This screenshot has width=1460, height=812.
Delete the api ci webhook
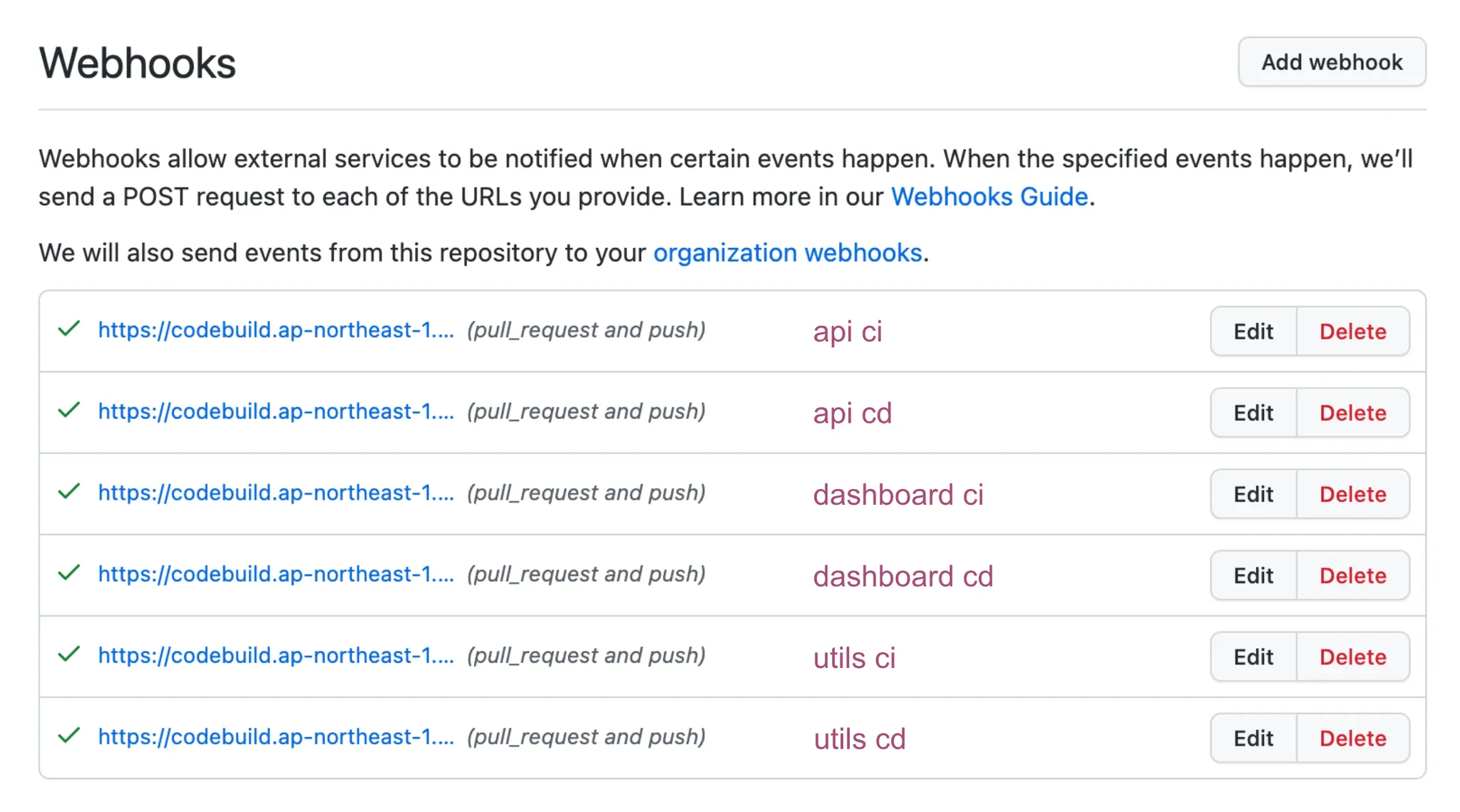[x=1352, y=332]
